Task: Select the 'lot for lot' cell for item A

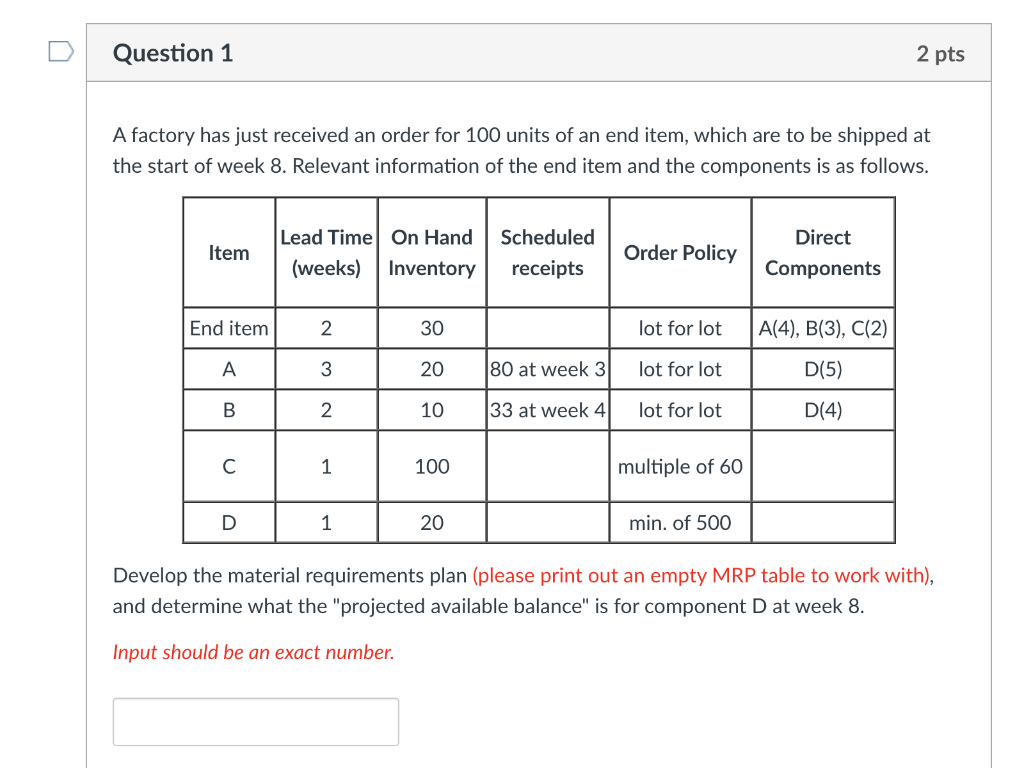Action: (x=680, y=369)
